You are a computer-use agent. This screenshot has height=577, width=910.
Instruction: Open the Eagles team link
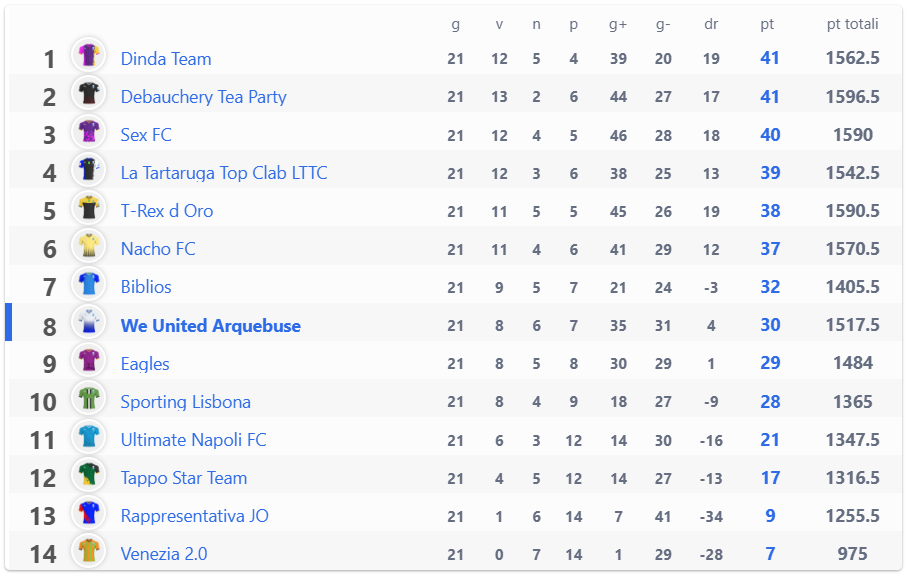(145, 364)
